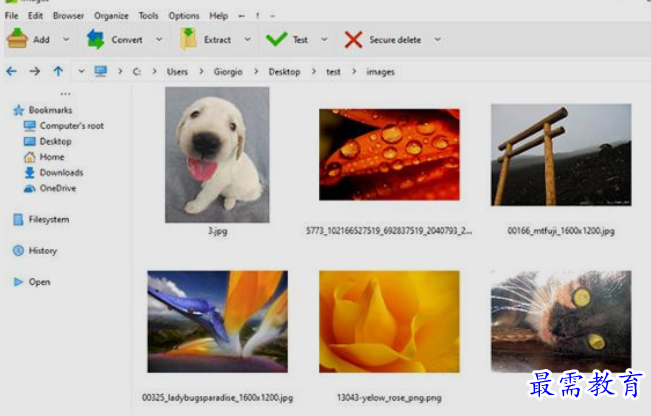This screenshot has height=416, width=651.
Task: Click file name 13043-yelow_rose_png.png
Action: pos(389,398)
